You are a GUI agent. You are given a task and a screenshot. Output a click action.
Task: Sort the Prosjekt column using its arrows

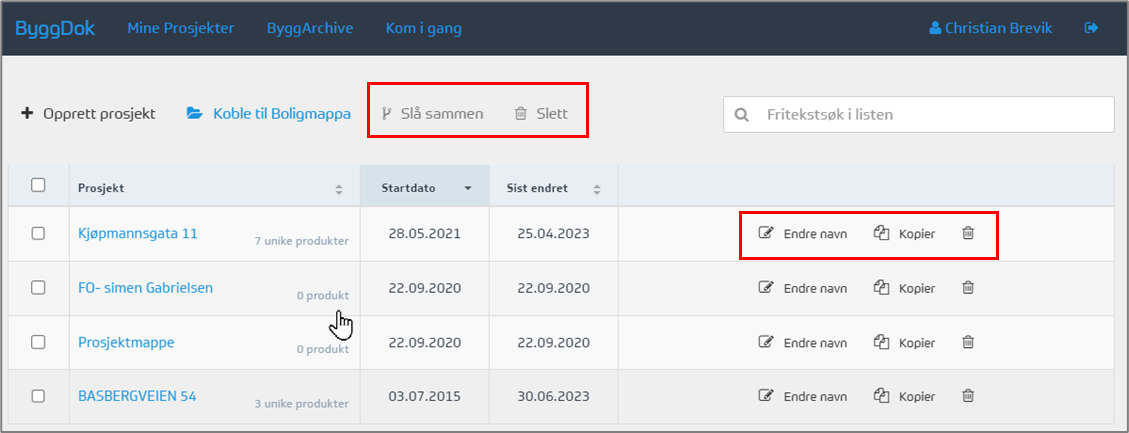338,189
